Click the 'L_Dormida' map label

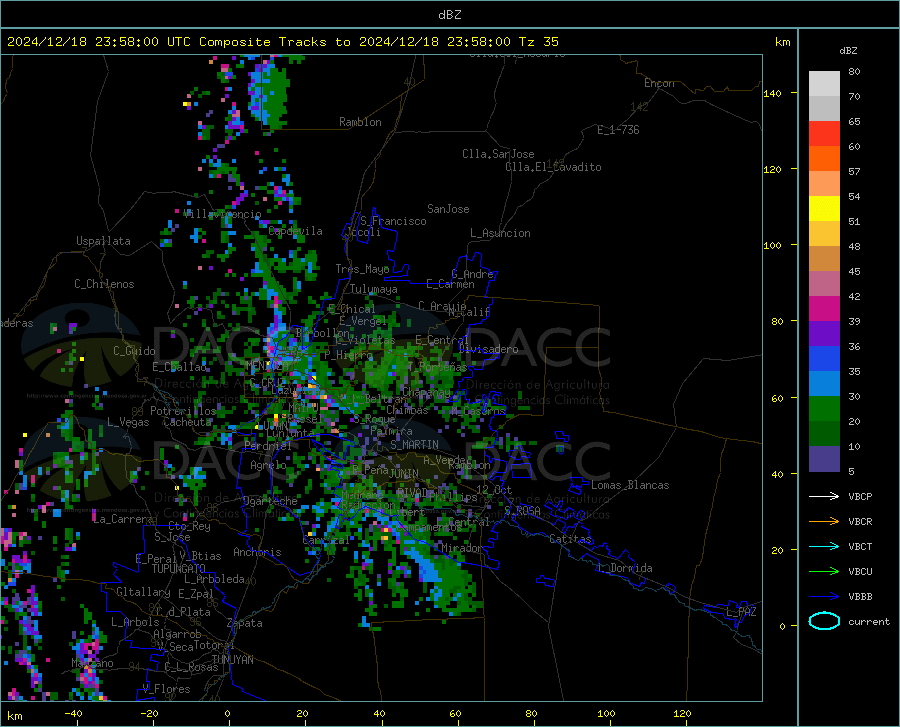click(625, 568)
